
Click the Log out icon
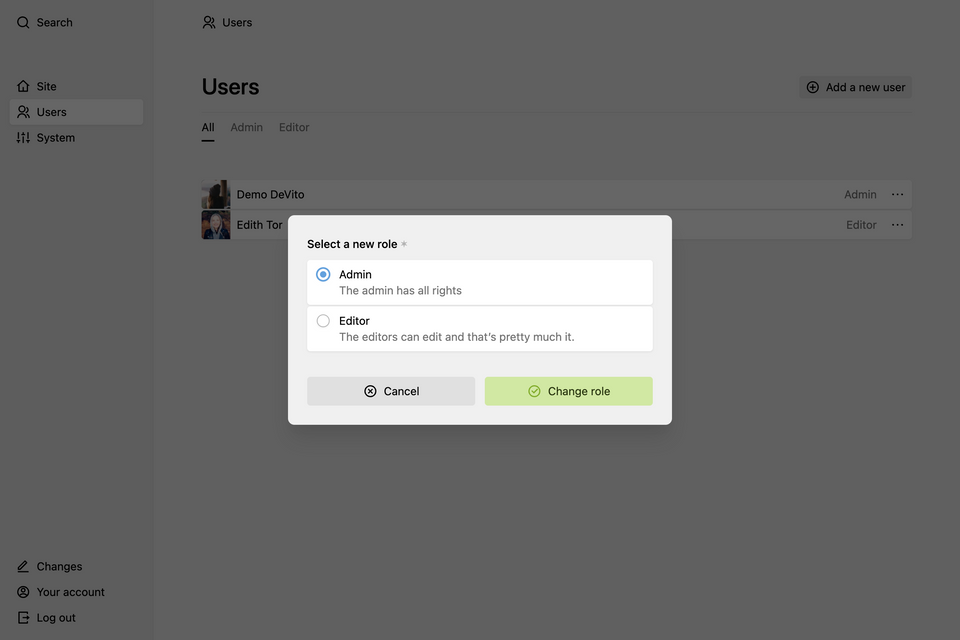pyautogui.click(x=23, y=618)
